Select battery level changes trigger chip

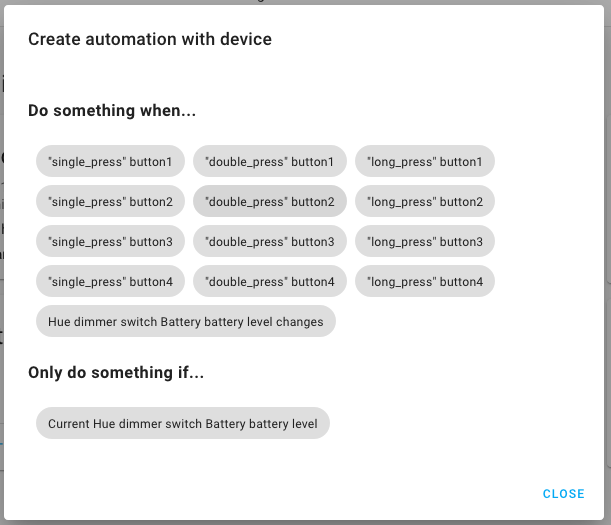coord(185,322)
